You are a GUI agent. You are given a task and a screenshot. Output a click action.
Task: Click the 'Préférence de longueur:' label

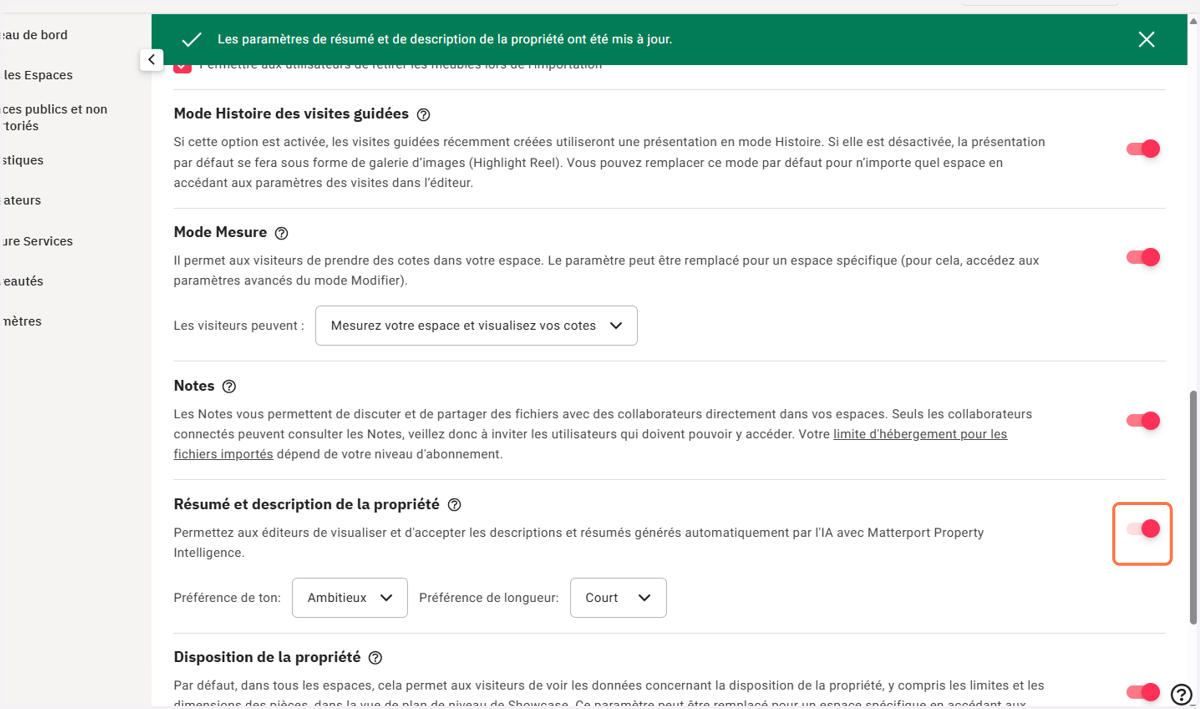coord(489,598)
